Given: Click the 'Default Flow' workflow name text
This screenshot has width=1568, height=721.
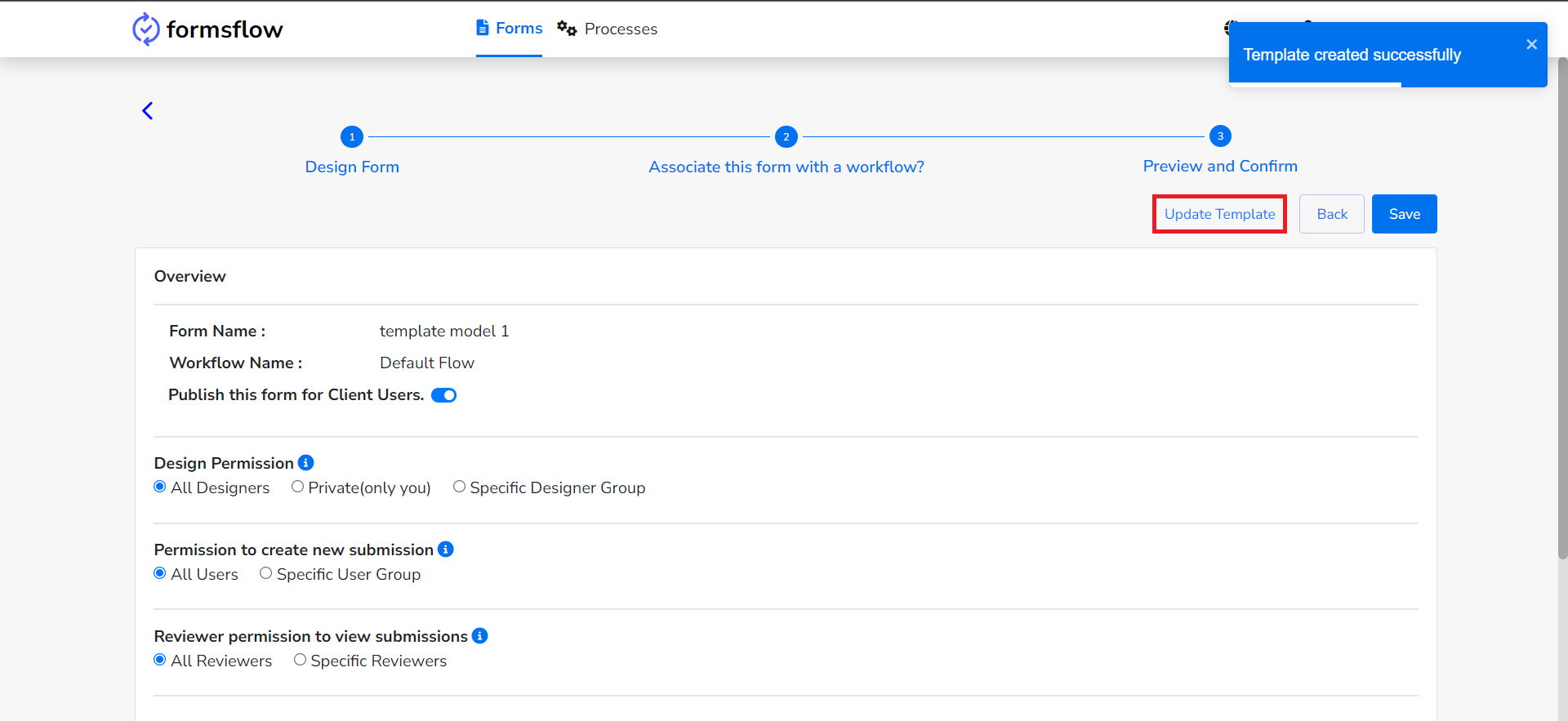Looking at the screenshot, I should coord(427,363).
